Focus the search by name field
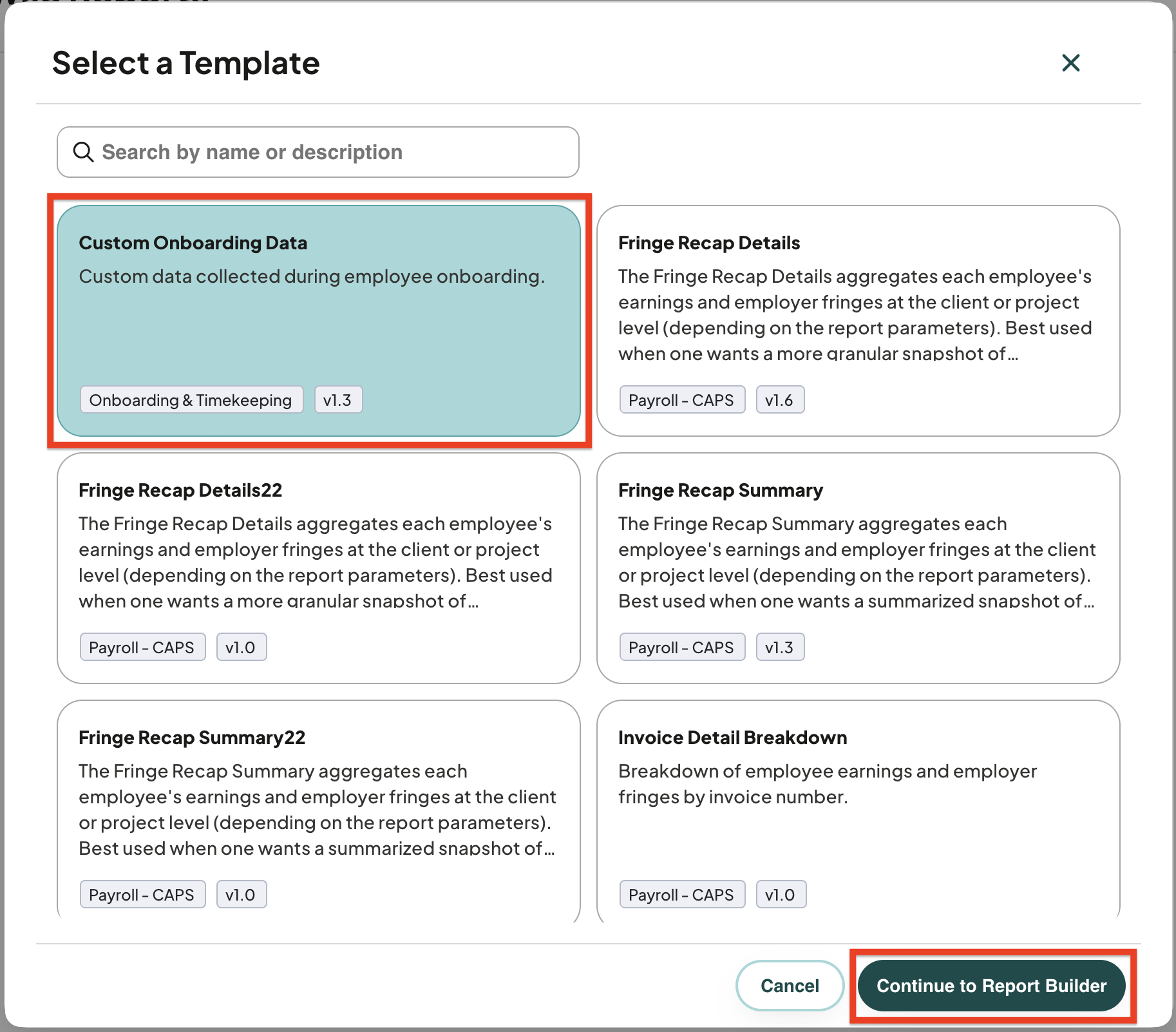Viewport: 1176px width, 1032px height. [x=318, y=152]
